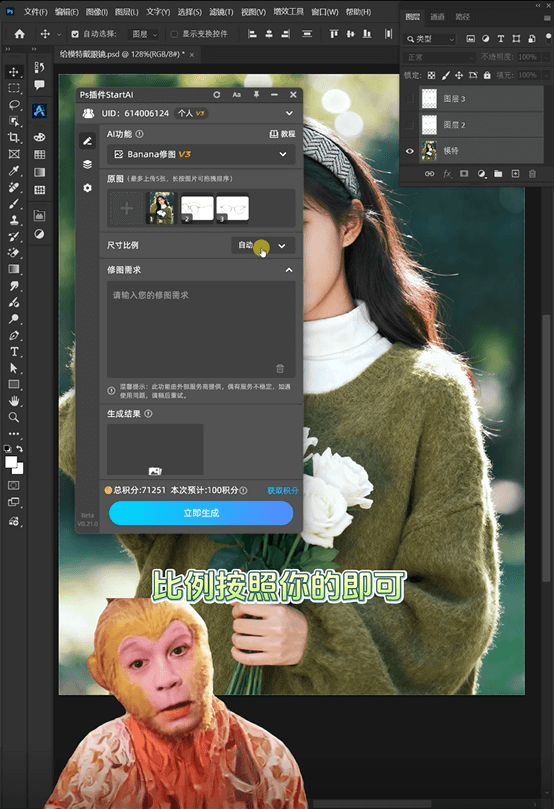The width and height of the screenshot is (554, 809).
Task: Refresh the StartAI plugin panel
Action: tap(217, 95)
